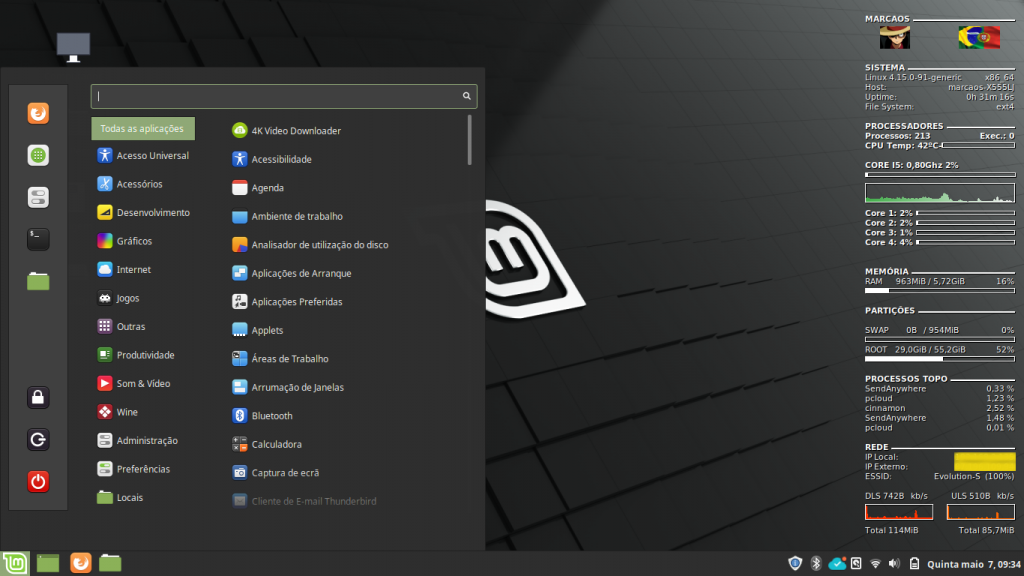Open the Files folder in the favorites sidebar

38,281
